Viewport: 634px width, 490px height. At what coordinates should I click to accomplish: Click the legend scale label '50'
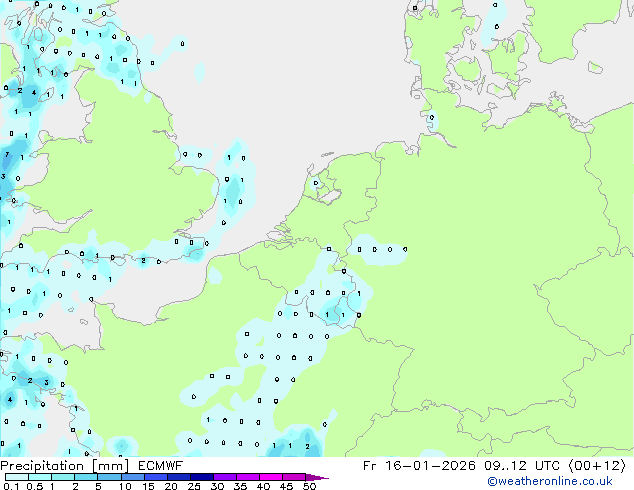[309, 486]
